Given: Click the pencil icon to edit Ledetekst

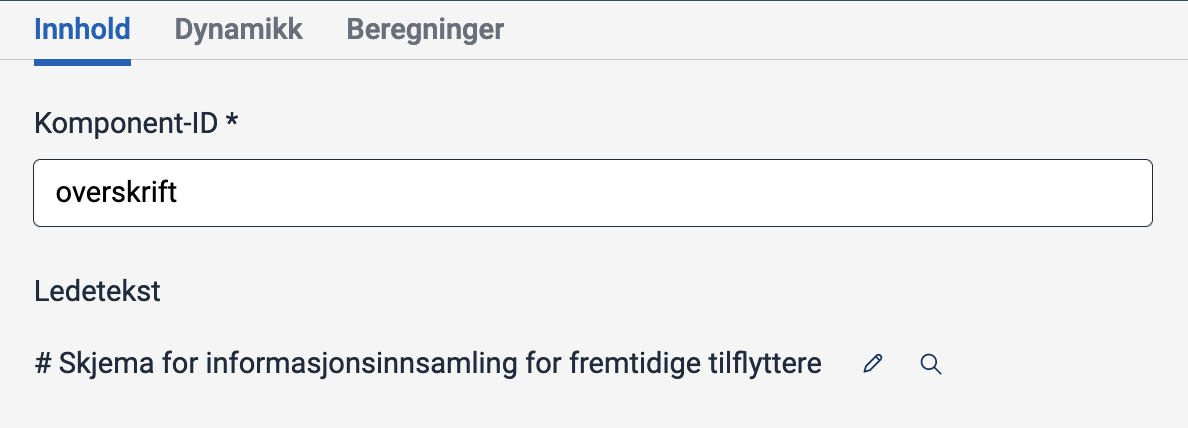Looking at the screenshot, I should pos(873,364).
